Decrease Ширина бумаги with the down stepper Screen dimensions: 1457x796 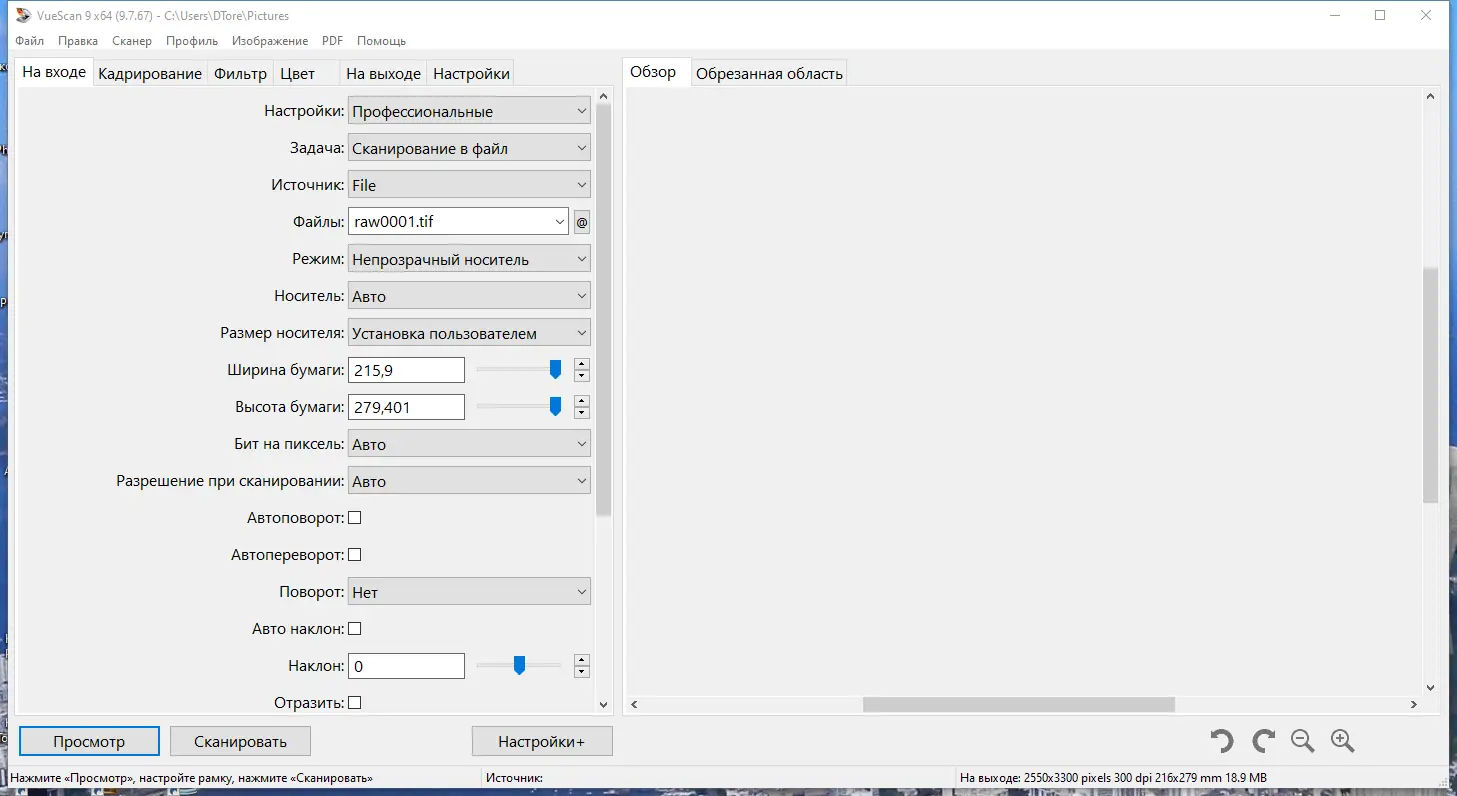click(x=582, y=377)
